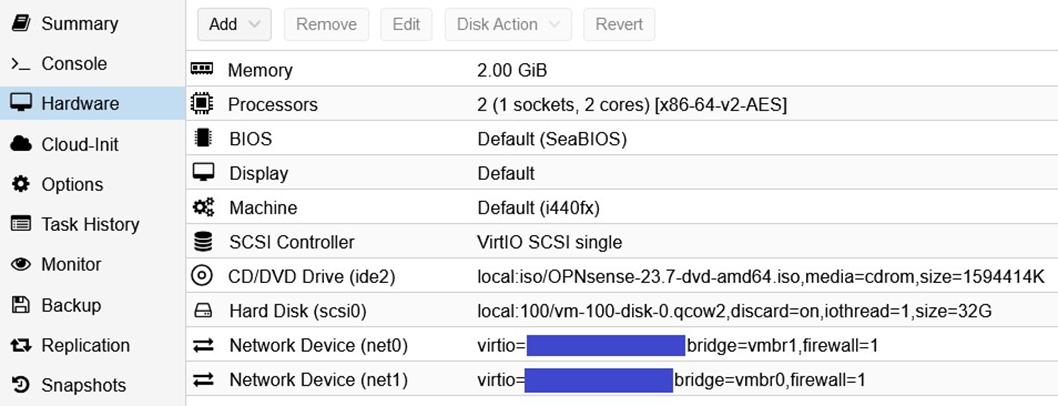The image size is (1058, 406).
Task: Click the Hard Disk drive icon
Action: 203,311
